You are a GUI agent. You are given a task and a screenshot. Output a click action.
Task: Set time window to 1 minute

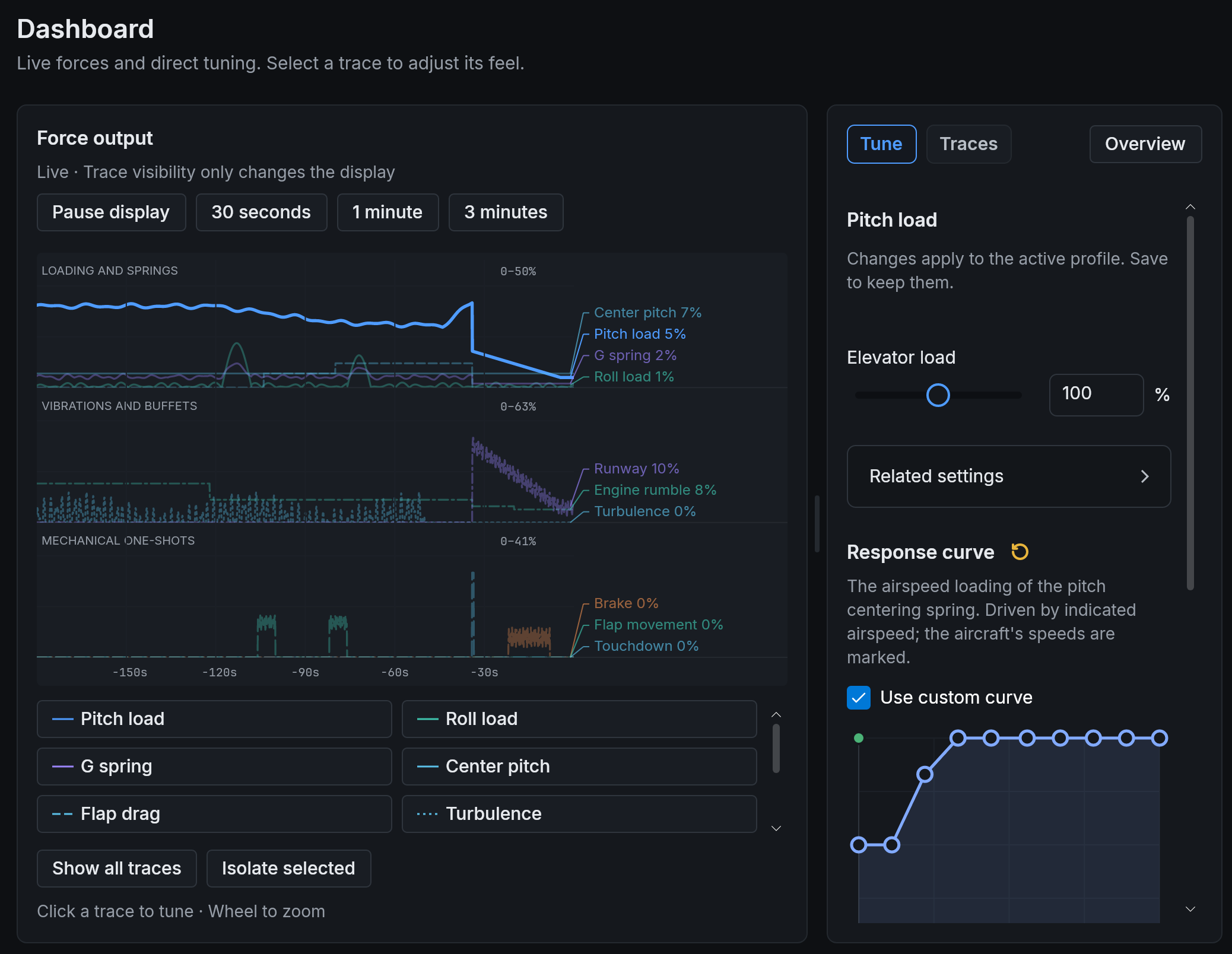[x=388, y=212]
